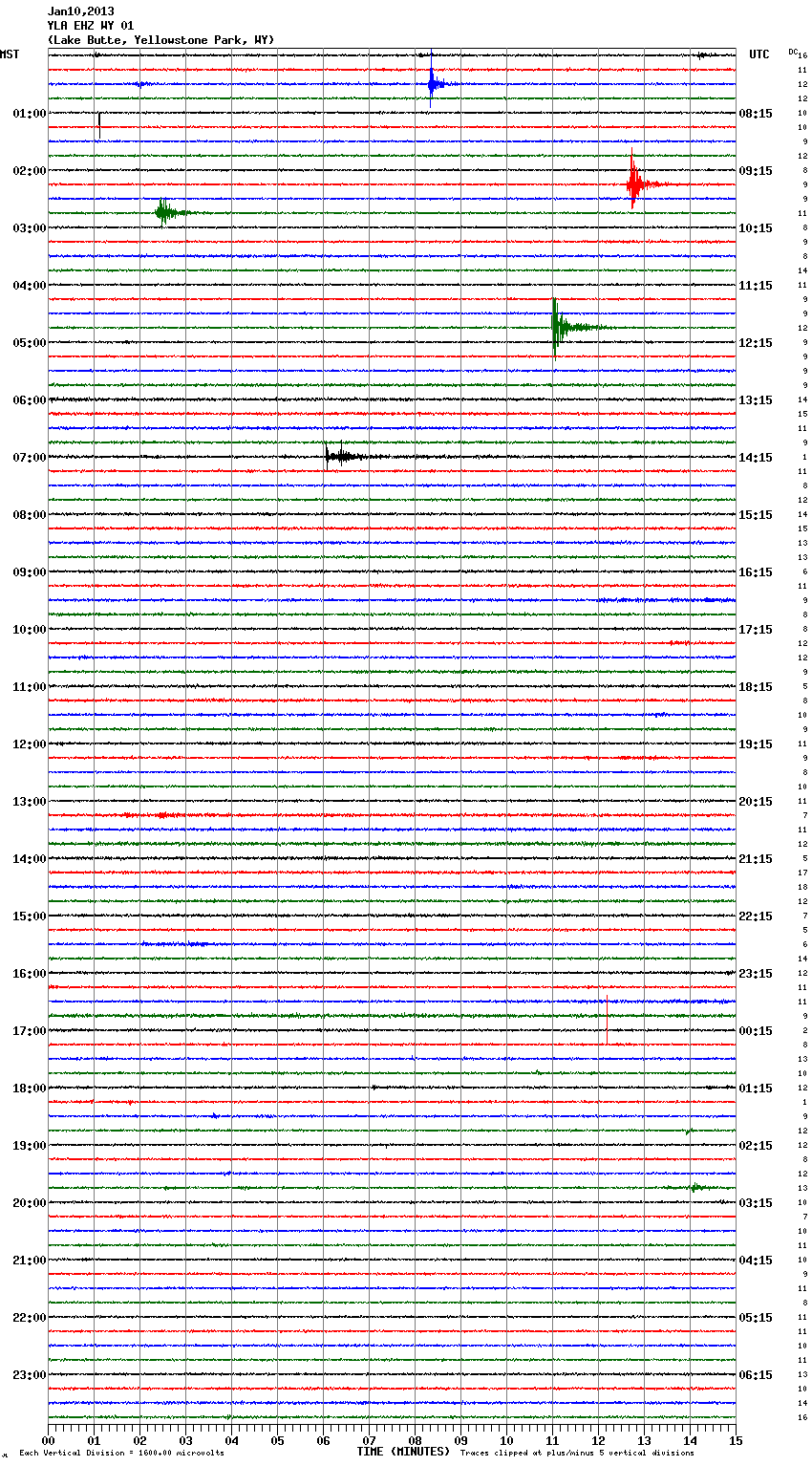Select the 14:00 MST time label
Viewport: 812px width, 1466px height.
30,859
